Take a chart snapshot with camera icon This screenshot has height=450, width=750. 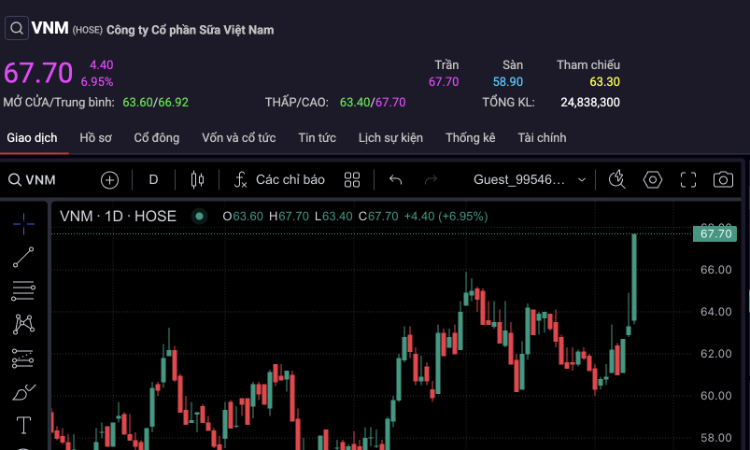(723, 180)
